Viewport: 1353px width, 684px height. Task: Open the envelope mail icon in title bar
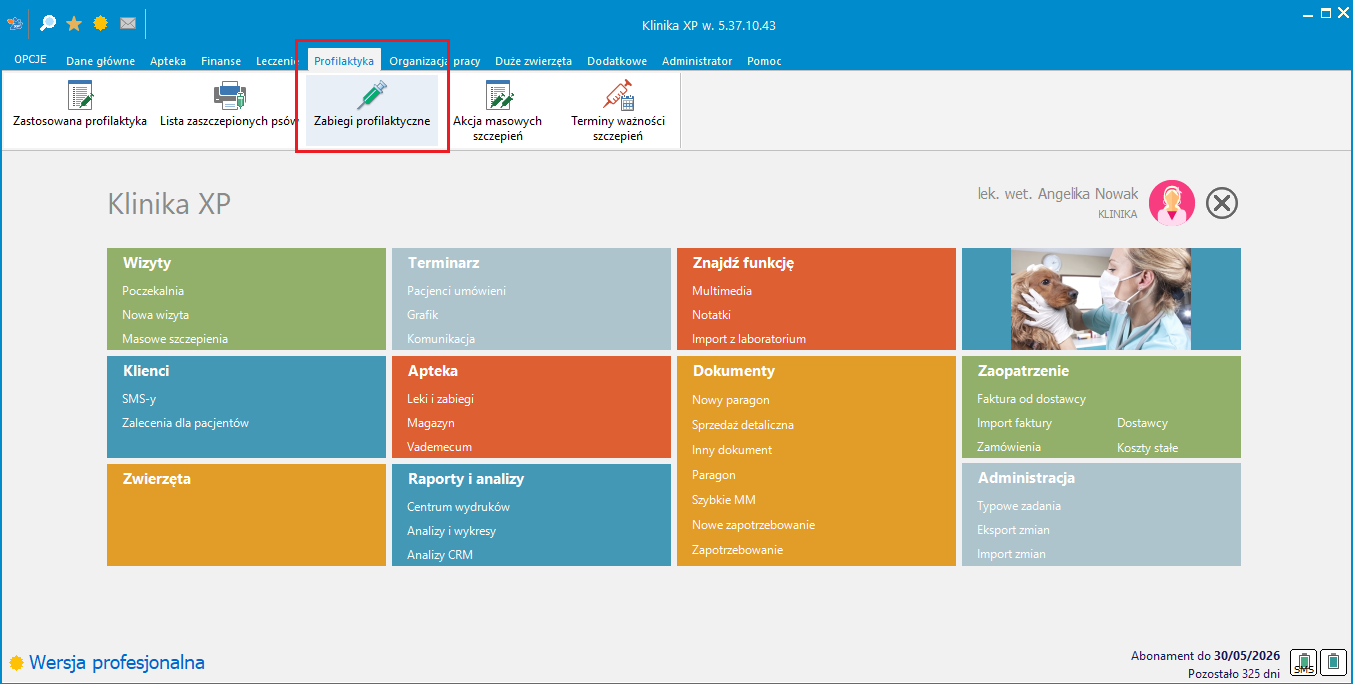coord(127,23)
